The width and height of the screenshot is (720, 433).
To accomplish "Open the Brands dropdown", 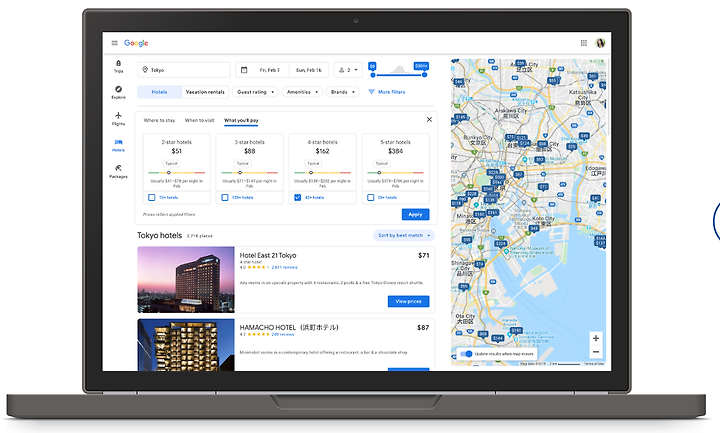I will click(343, 92).
